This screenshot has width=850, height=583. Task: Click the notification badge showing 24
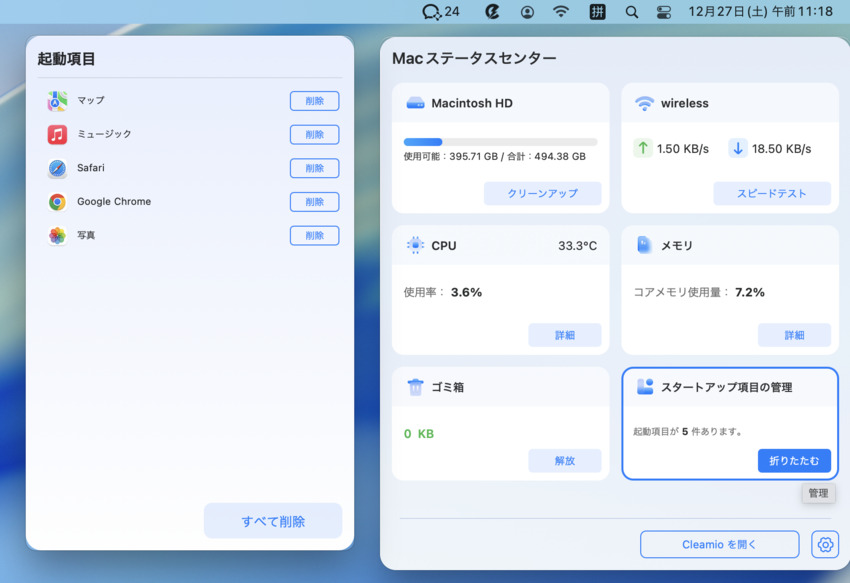coord(437,12)
